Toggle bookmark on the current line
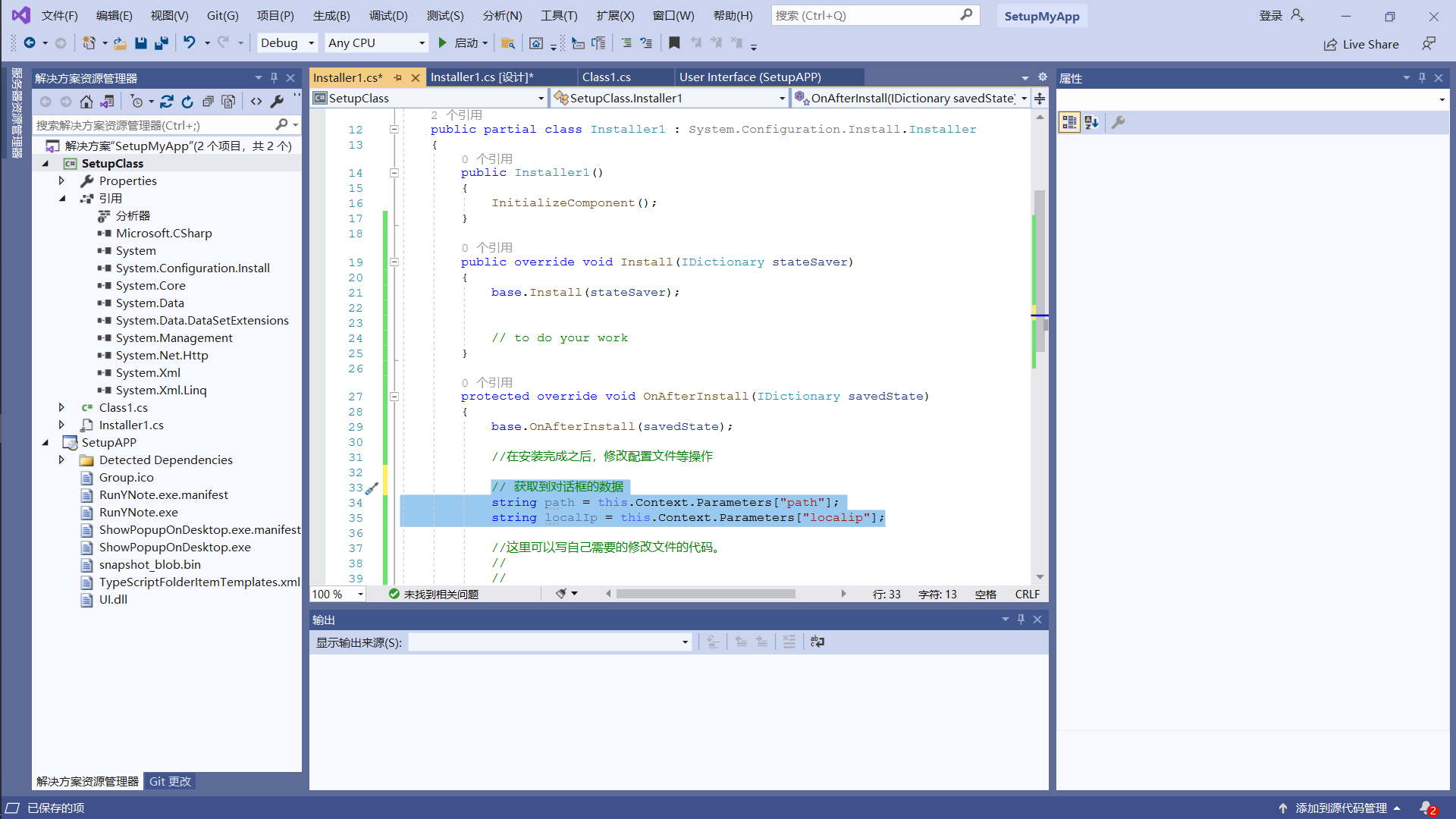This screenshot has height=819, width=1456. (674, 43)
